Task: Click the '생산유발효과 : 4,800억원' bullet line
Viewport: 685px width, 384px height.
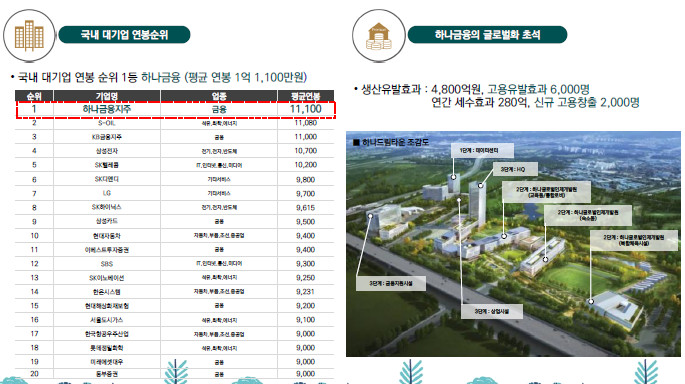Action: [471, 90]
